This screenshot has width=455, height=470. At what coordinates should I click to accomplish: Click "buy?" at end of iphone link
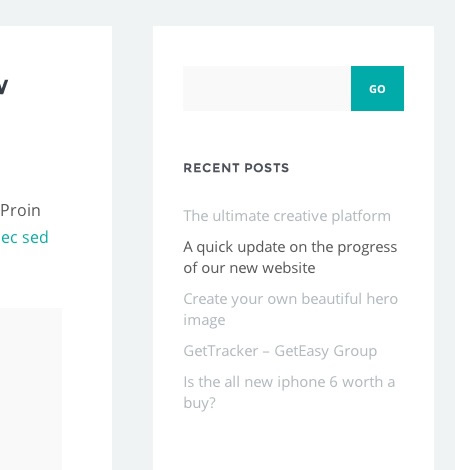(199, 403)
